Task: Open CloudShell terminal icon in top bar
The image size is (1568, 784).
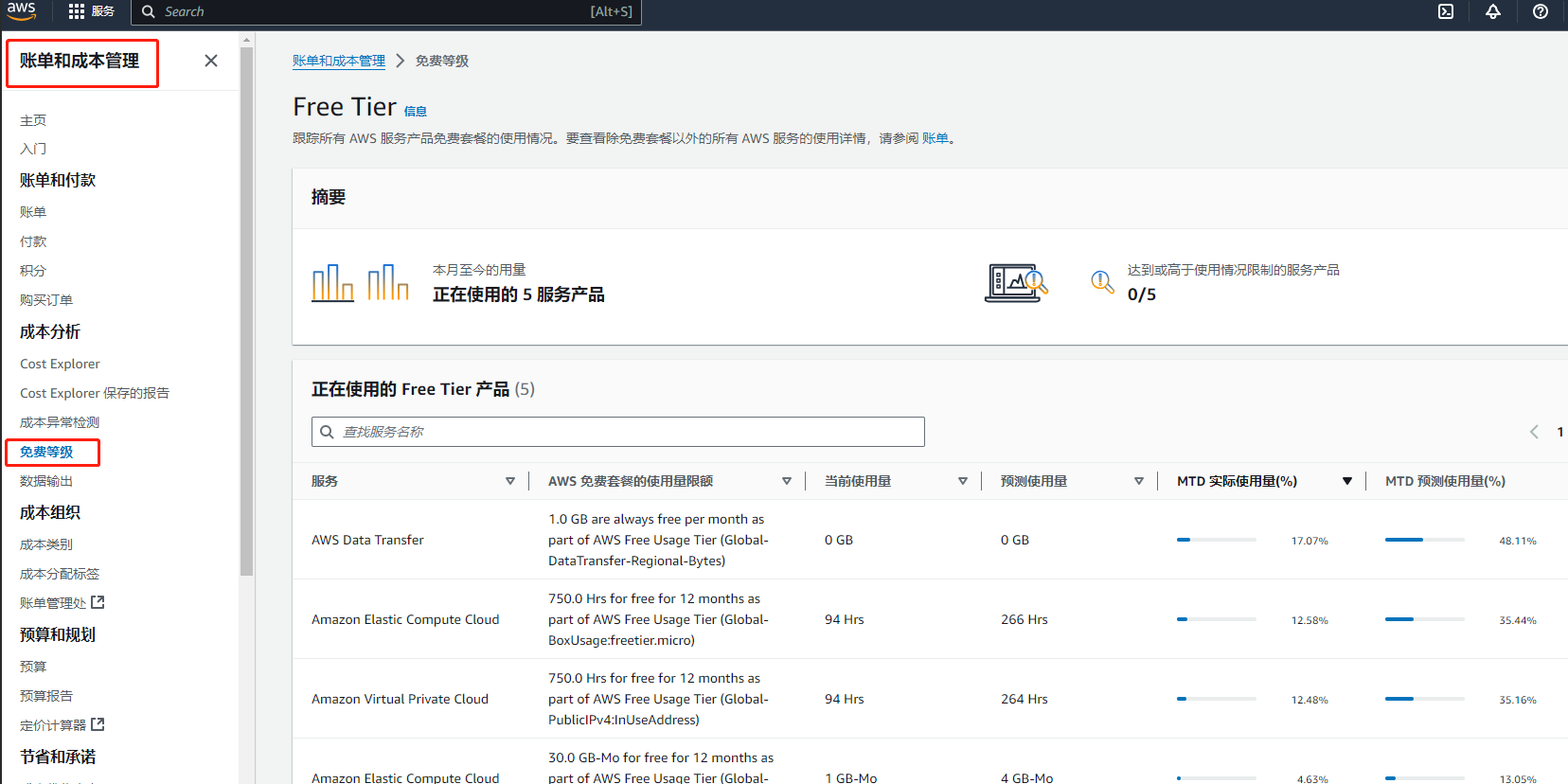Action: pos(1446,11)
